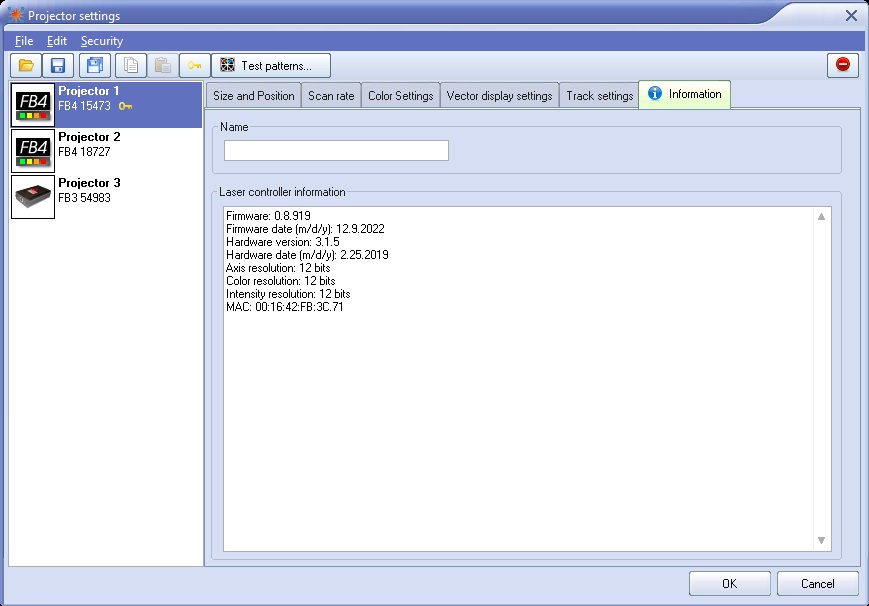Click the red remove icon button
The image size is (869, 606).
pos(842,65)
